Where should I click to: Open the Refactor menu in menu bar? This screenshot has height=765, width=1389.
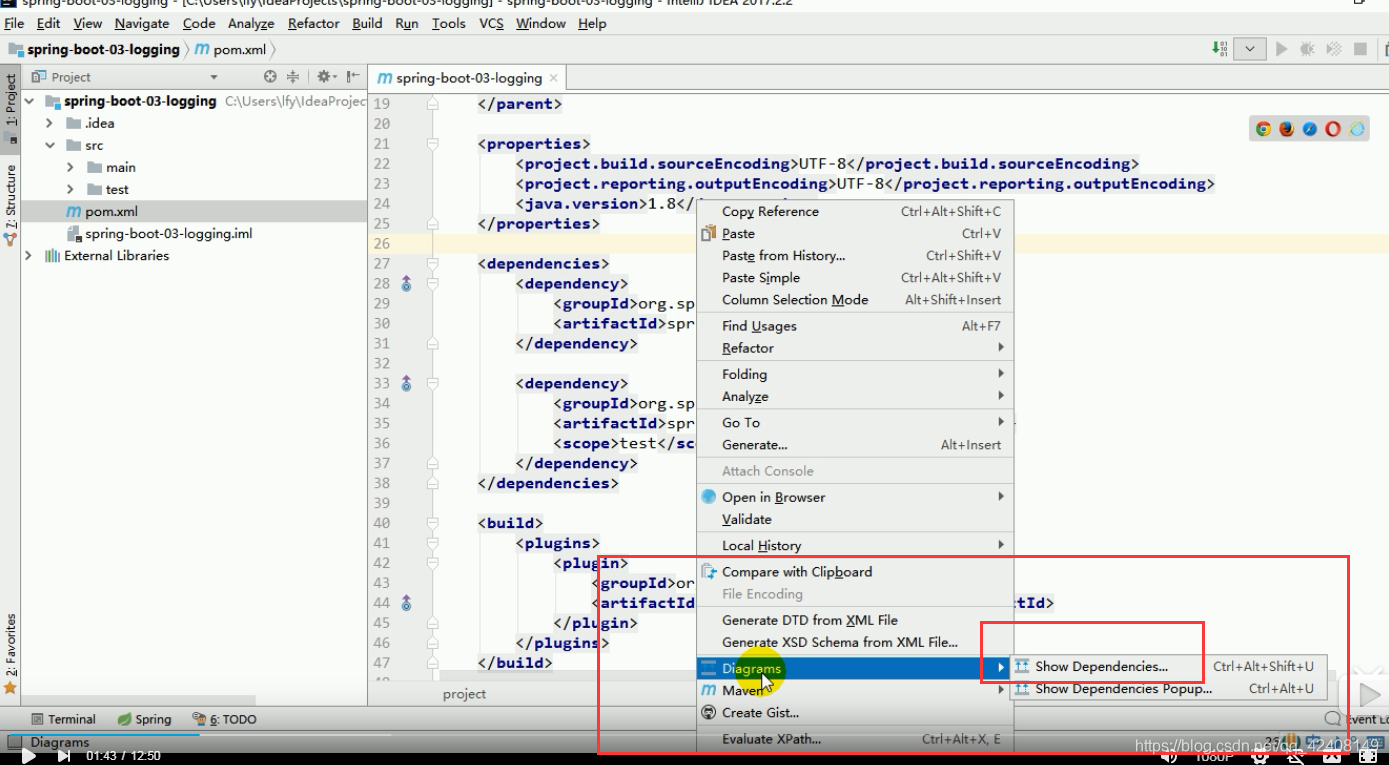pyautogui.click(x=314, y=23)
